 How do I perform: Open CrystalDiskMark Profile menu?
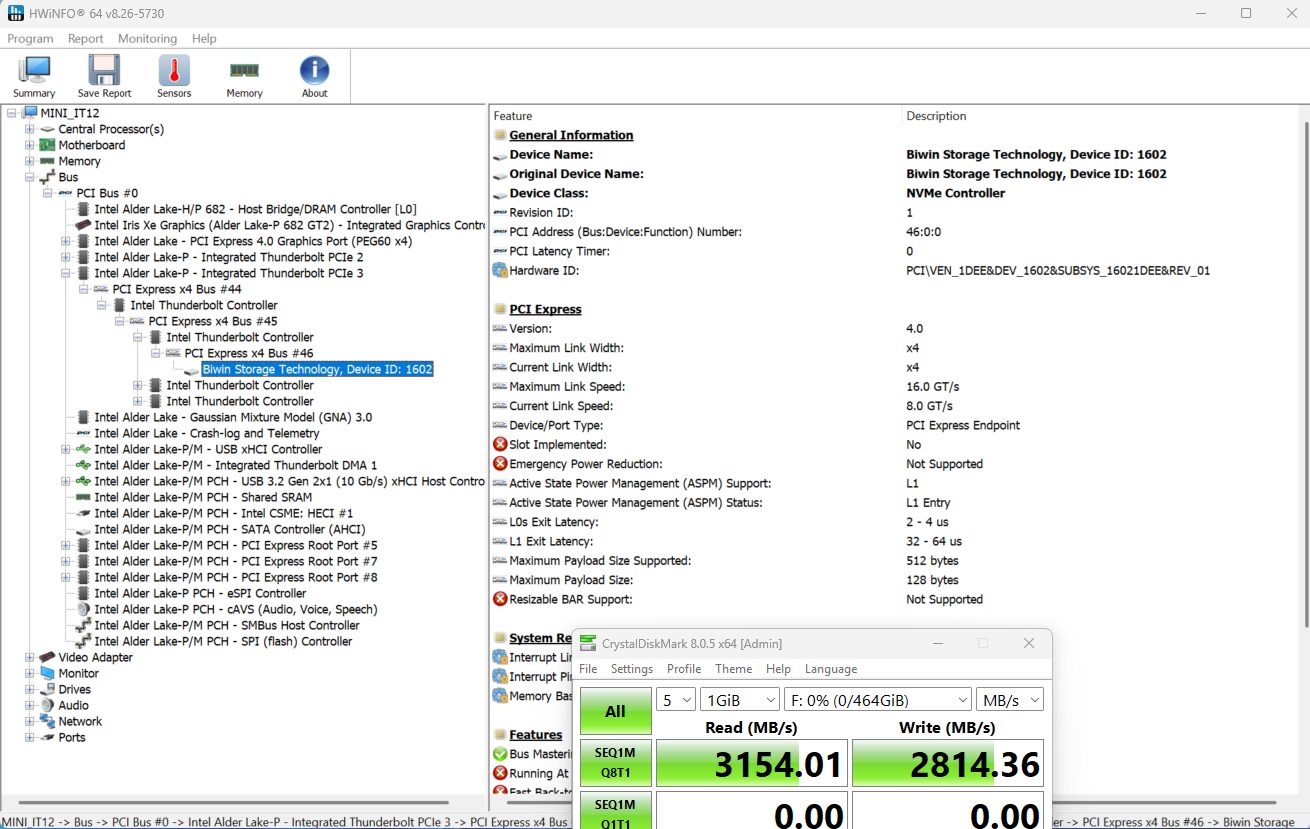(x=684, y=668)
